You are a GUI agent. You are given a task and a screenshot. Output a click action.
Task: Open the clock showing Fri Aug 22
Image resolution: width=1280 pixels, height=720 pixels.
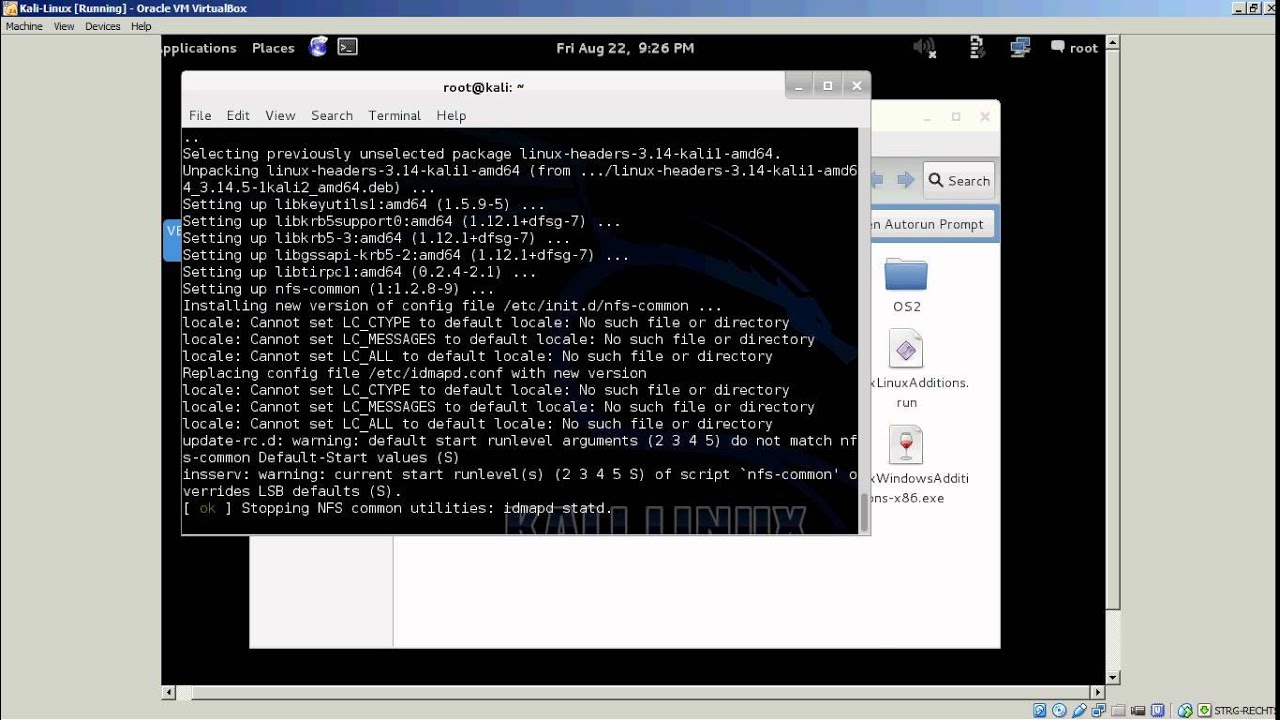pyautogui.click(x=625, y=47)
